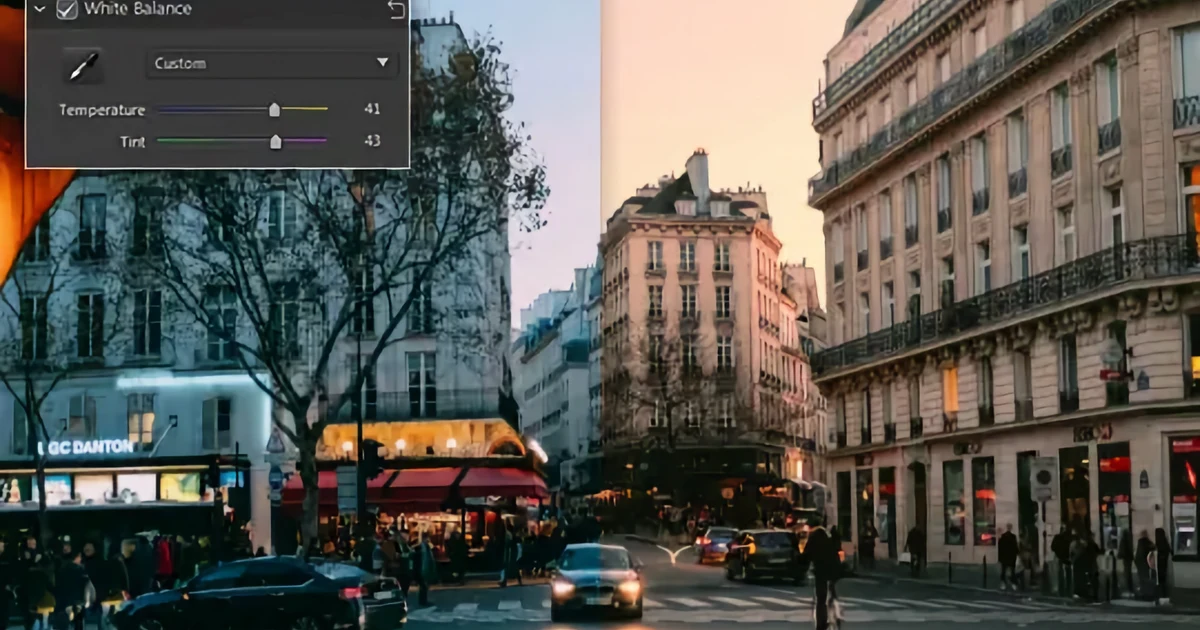The image size is (1200, 630).
Task: Click the Tint slider handle
Action: click(x=275, y=141)
